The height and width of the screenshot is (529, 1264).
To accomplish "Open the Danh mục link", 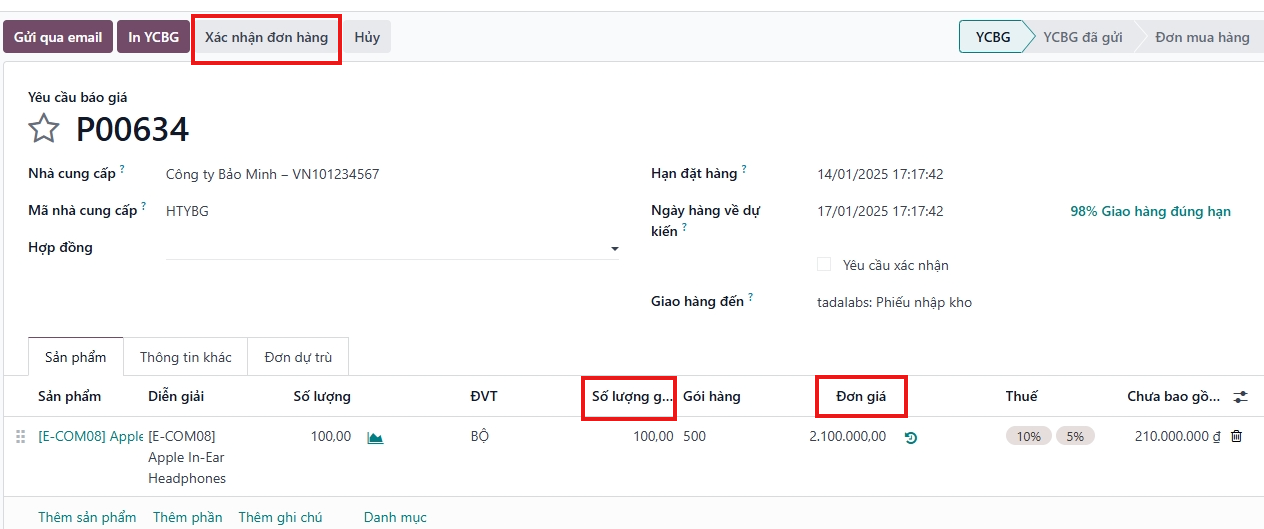I will 395,517.
